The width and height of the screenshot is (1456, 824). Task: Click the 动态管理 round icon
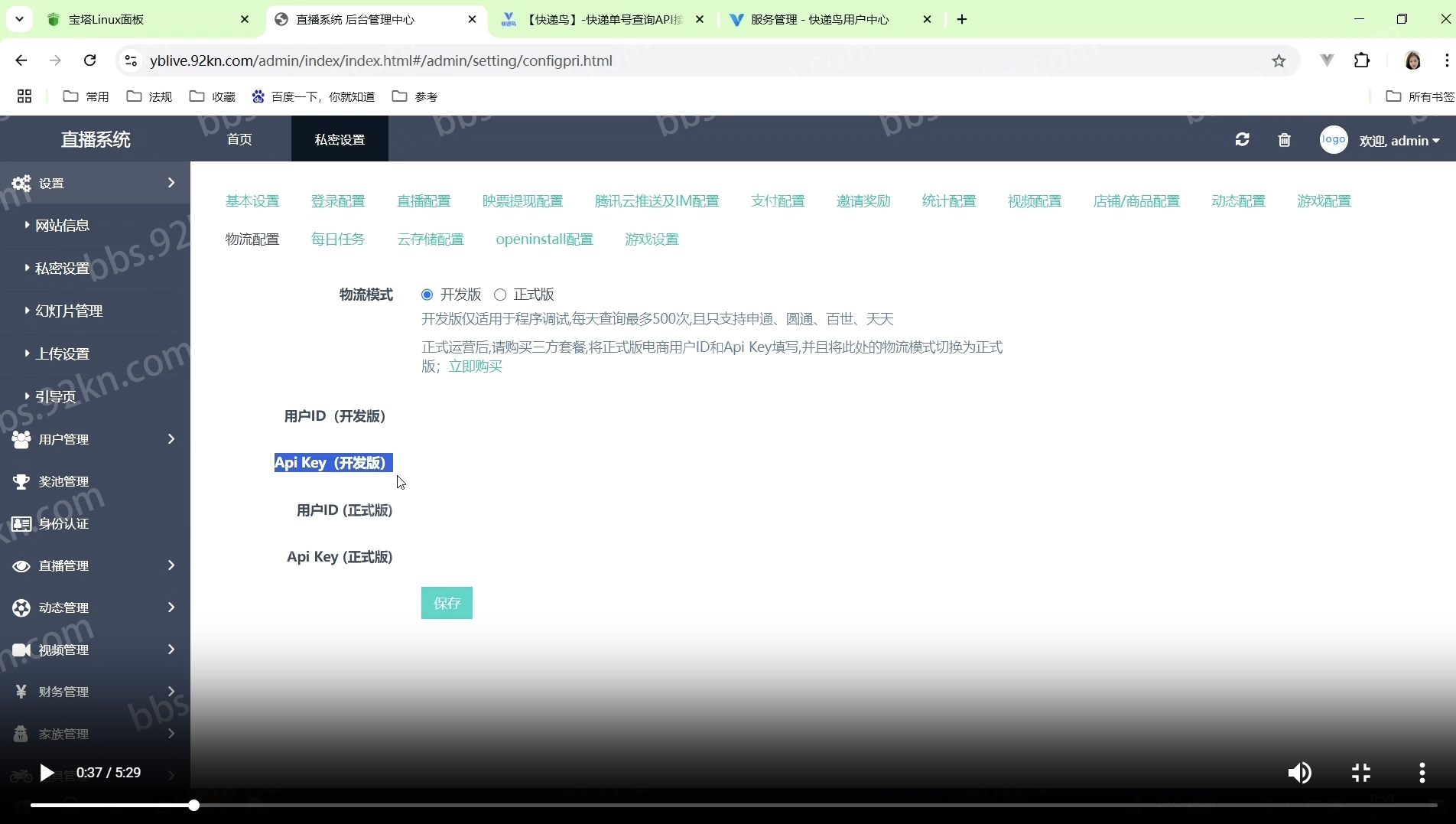coord(21,607)
